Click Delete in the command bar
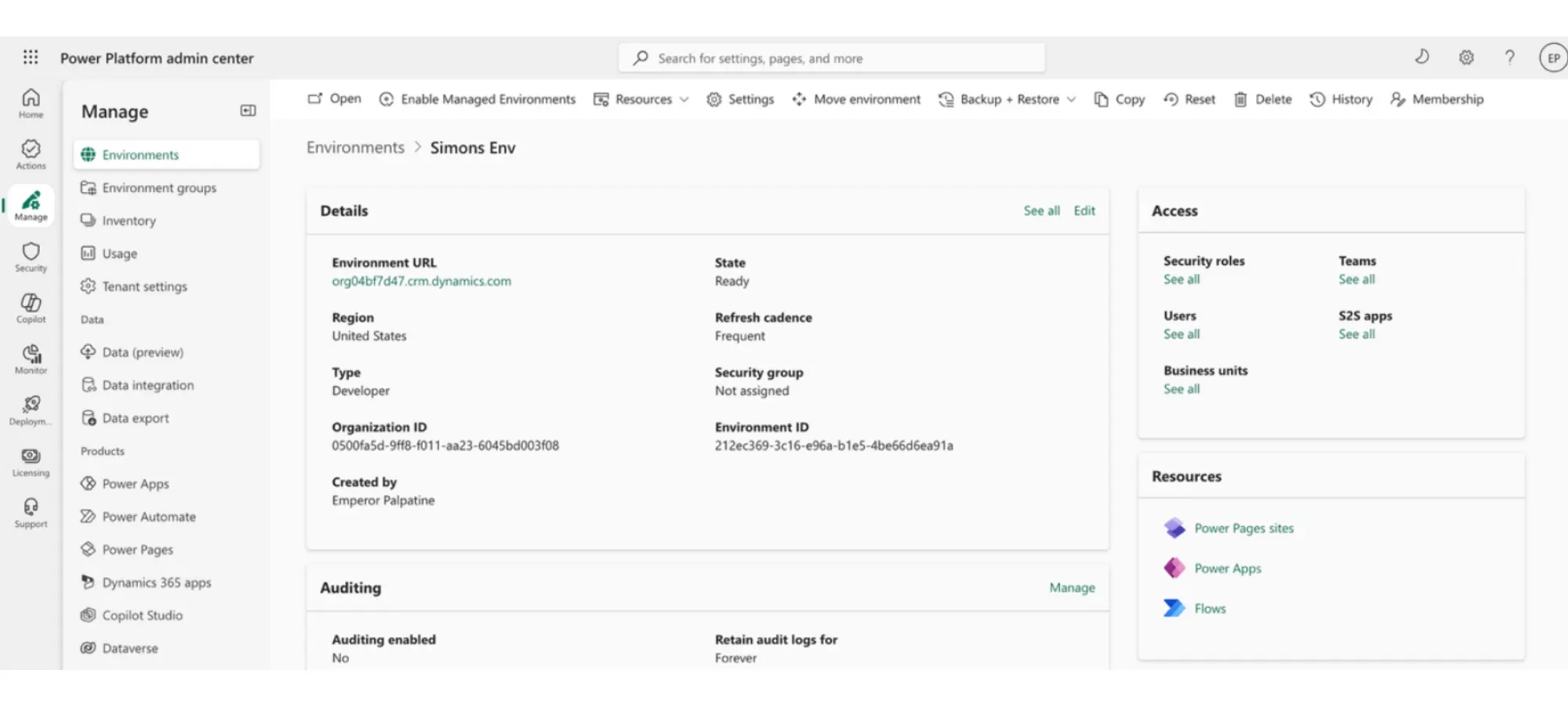 click(x=1263, y=99)
